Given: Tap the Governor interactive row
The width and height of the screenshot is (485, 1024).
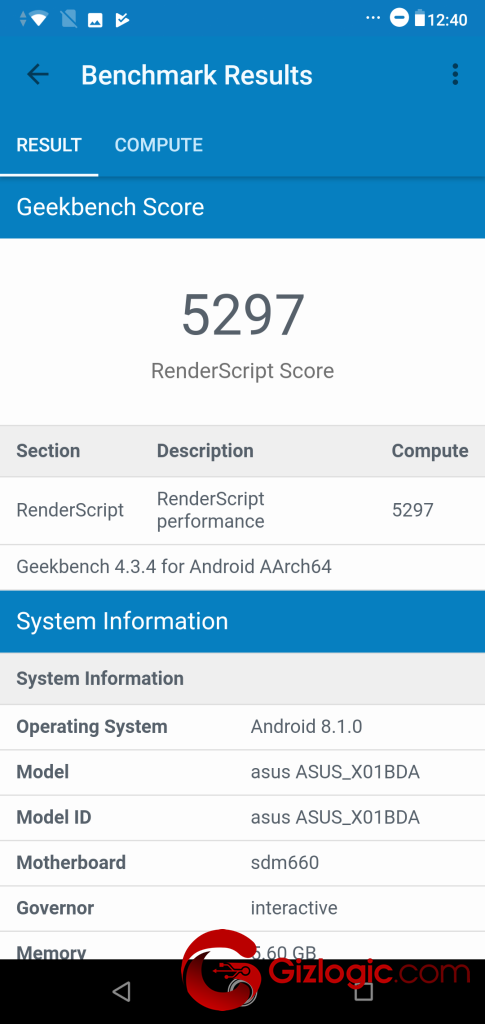Looking at the screenshot, I should click(x=243, y=908).
